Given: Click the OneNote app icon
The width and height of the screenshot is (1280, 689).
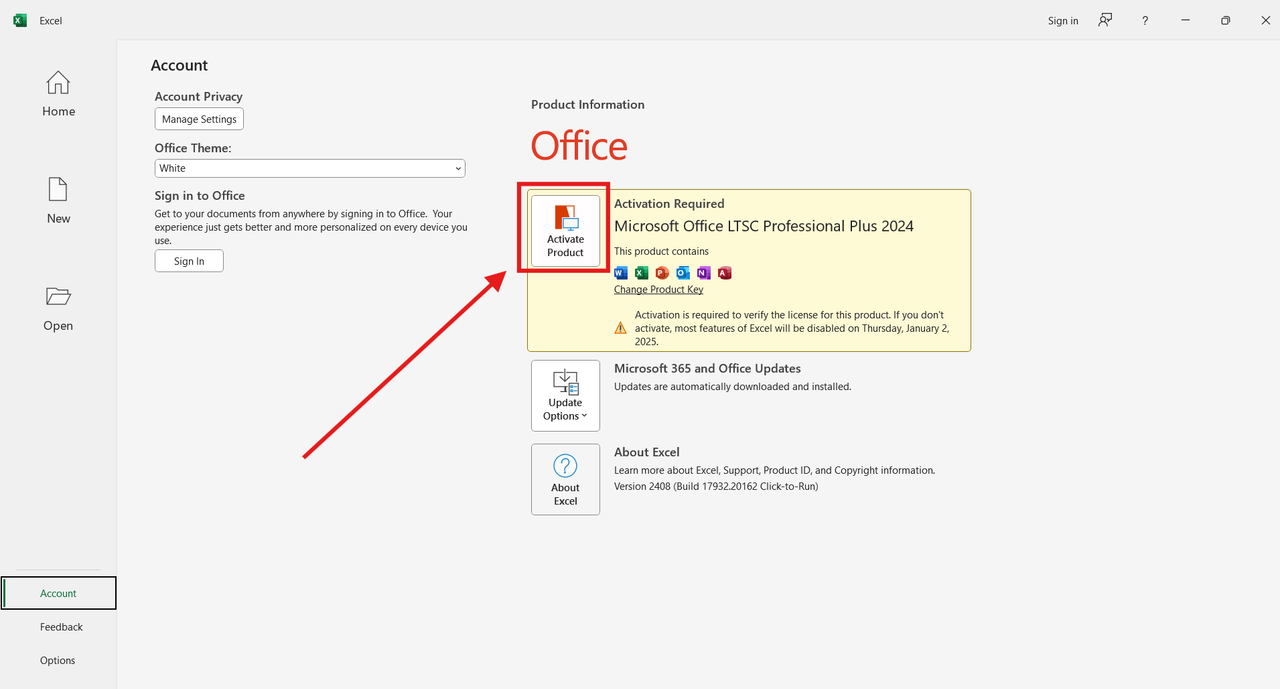Looking at the screenshot, I should pyautogui.click(x=703, y=273).
